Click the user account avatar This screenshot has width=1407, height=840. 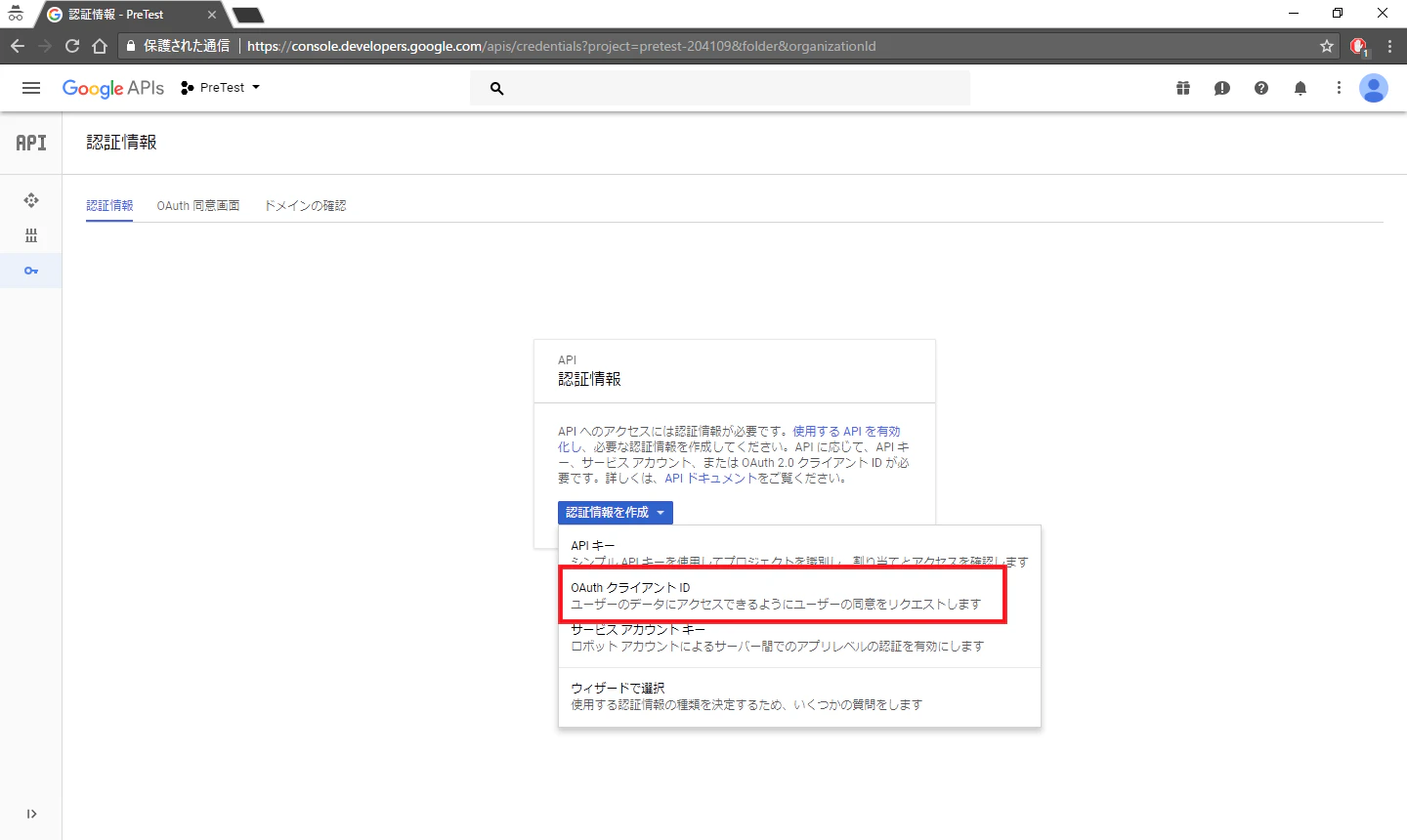[1374, 88]
